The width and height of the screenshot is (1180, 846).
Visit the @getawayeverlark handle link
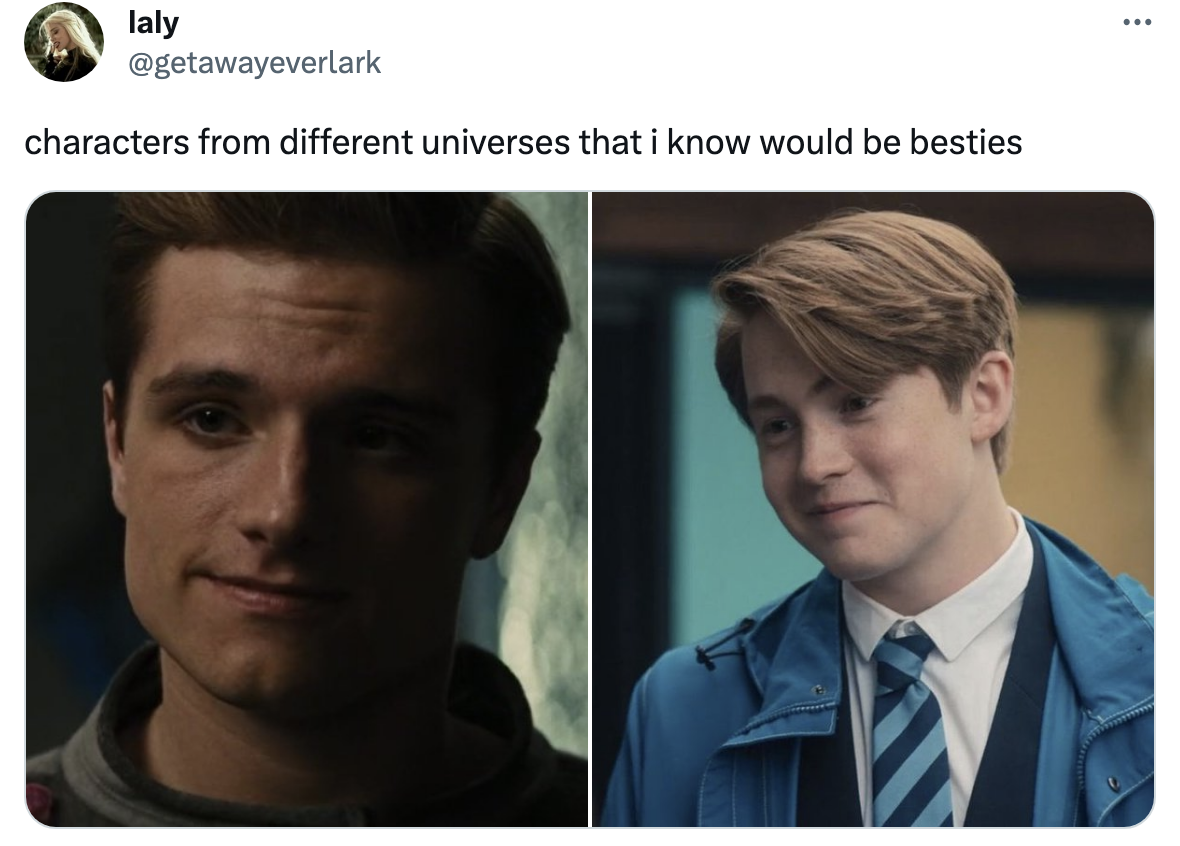pyautogui.click(x=254, y=62)
